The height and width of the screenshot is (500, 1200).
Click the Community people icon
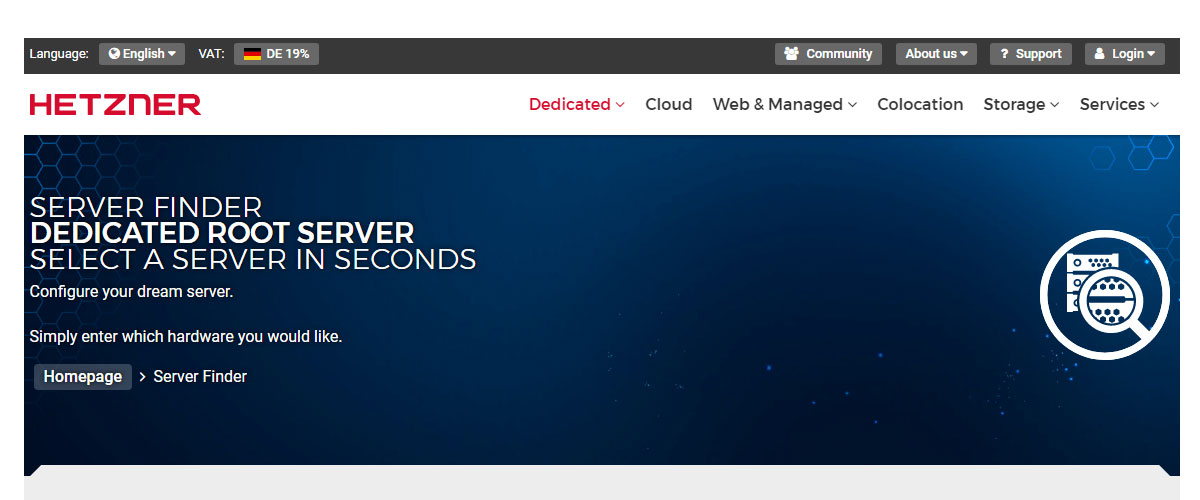coord(792,54)
